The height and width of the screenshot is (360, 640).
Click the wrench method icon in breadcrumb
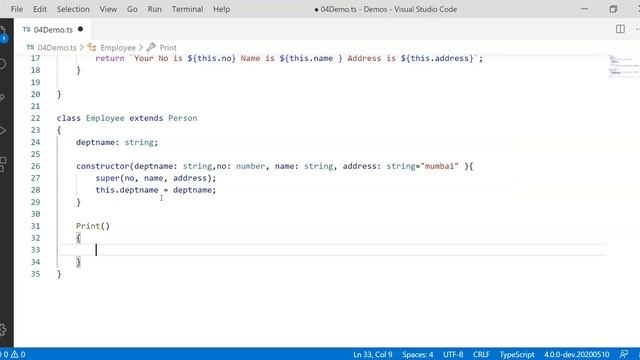[x=151, y=47]
